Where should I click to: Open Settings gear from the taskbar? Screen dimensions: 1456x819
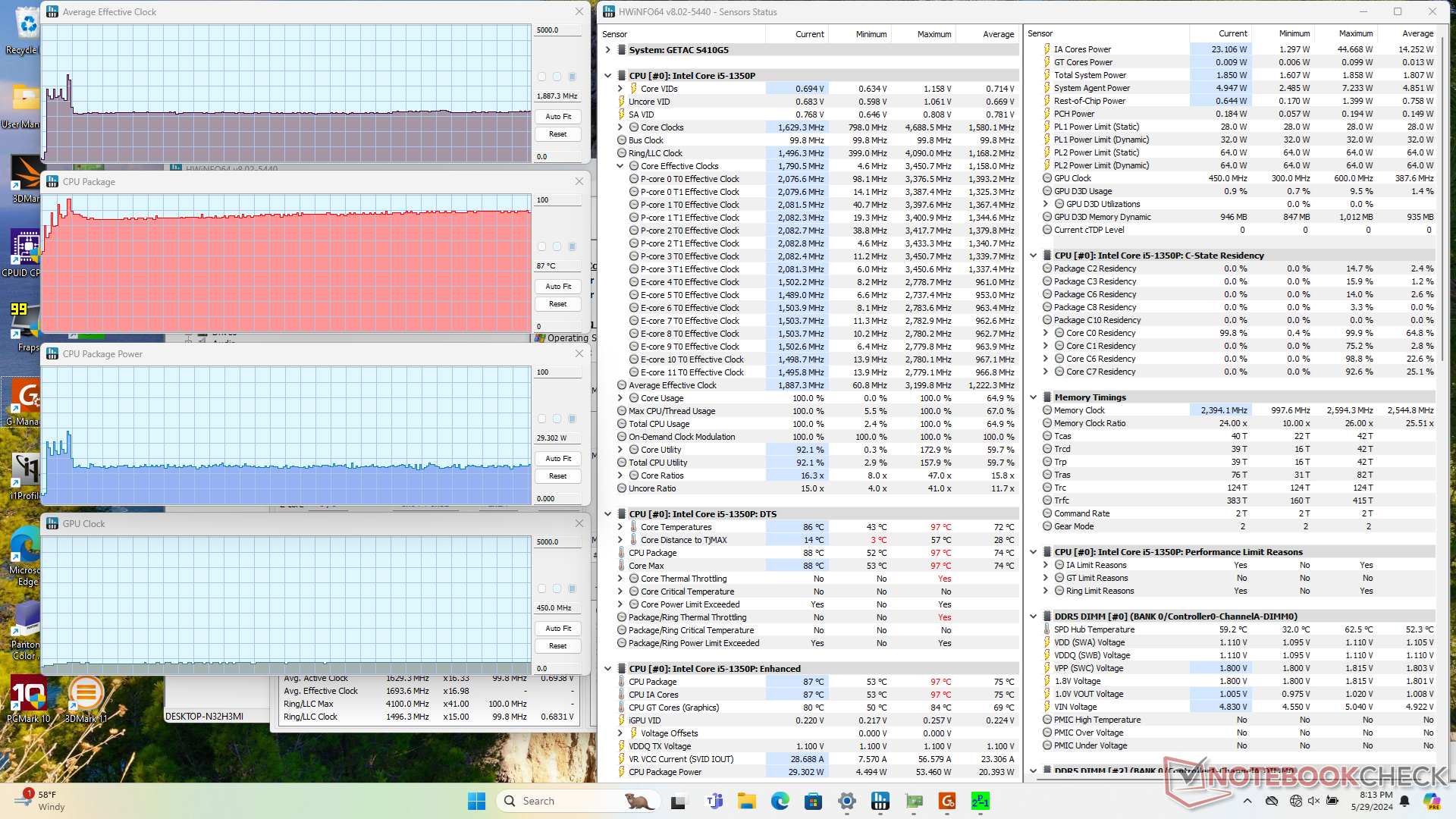click(x=846, y=801)
